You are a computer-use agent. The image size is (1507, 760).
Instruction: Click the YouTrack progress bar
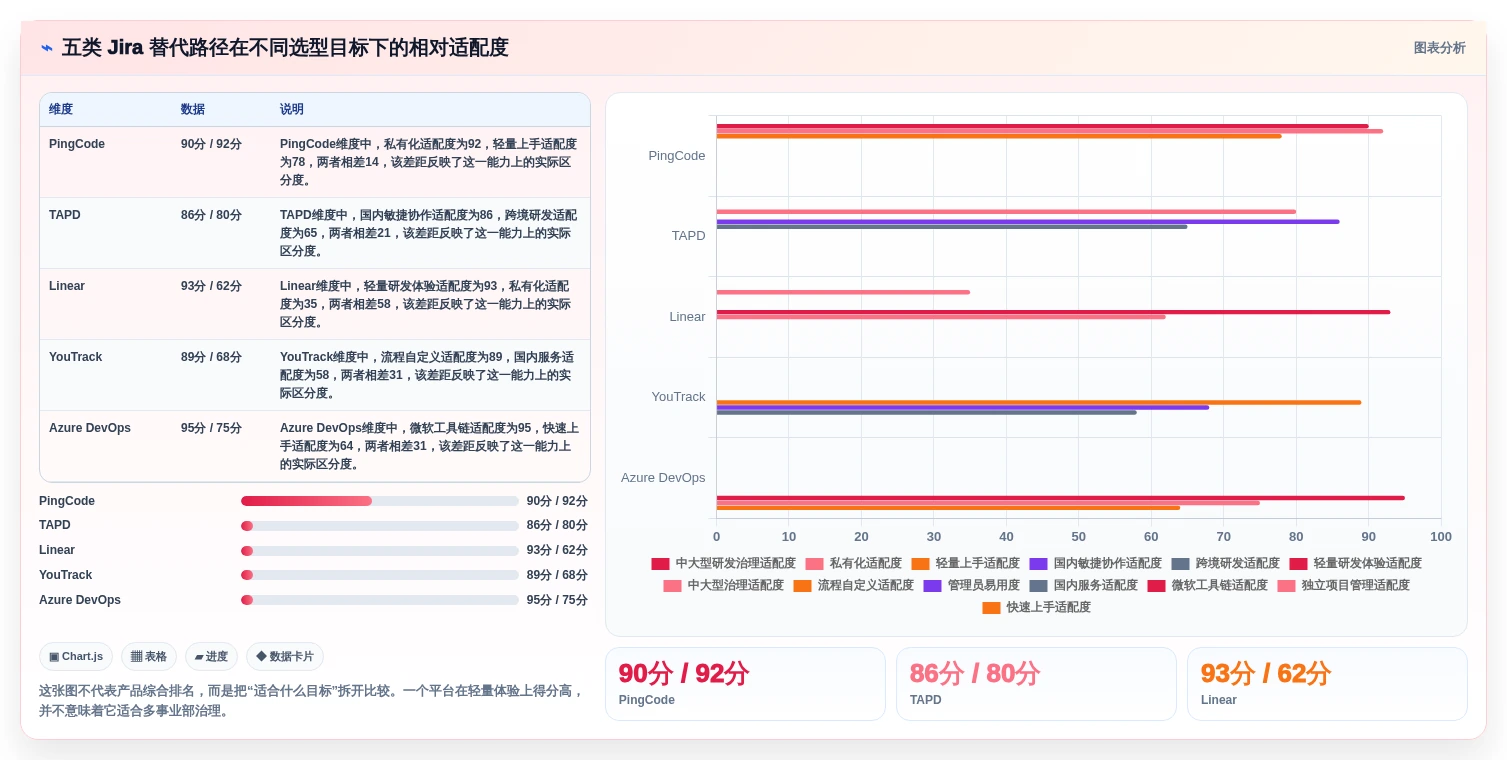click(x=380, y=575)
